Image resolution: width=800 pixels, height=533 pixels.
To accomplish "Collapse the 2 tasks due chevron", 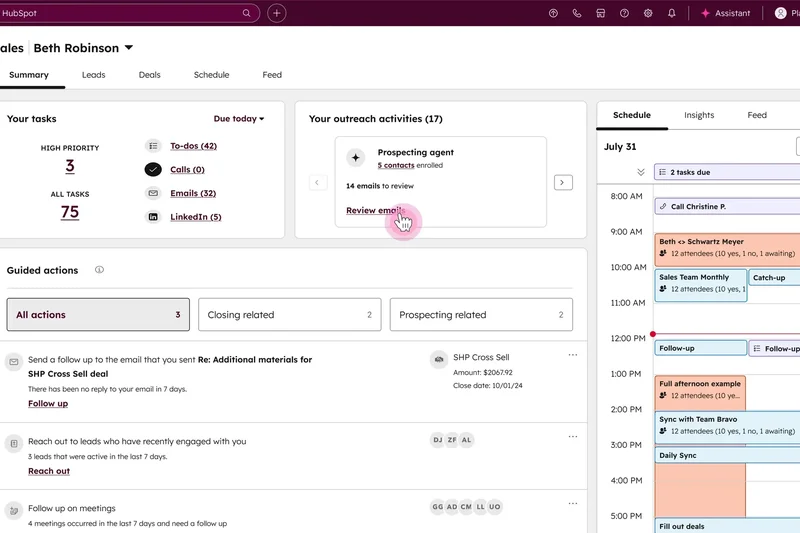I will point(641,172).
